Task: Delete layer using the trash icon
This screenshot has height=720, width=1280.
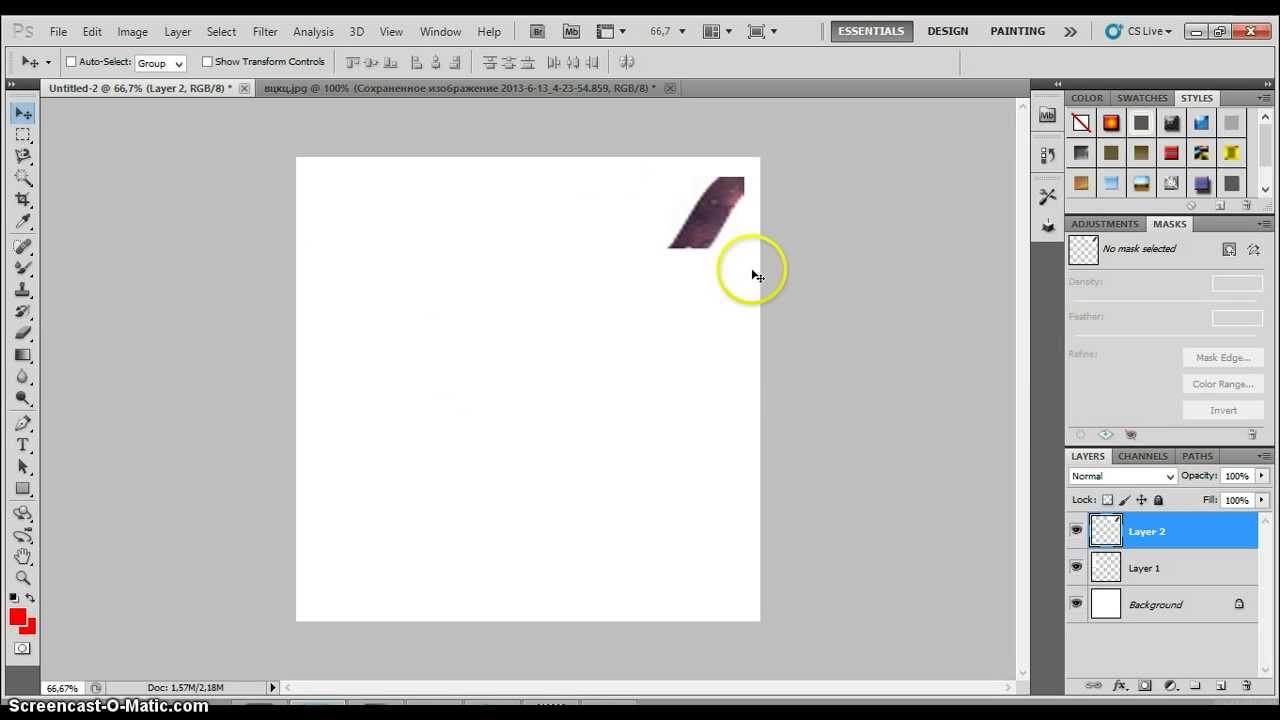Action: 1246,686
